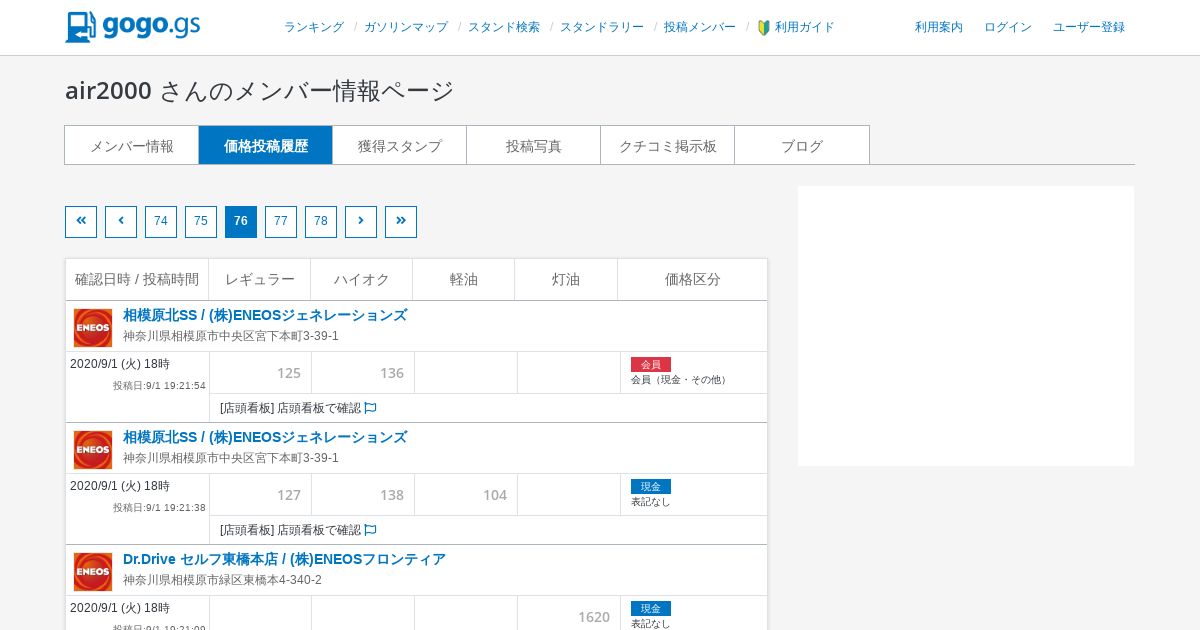This screenshot has height=630, width=1200.
Task: Click regular price 127
Action: pos(289,495)
